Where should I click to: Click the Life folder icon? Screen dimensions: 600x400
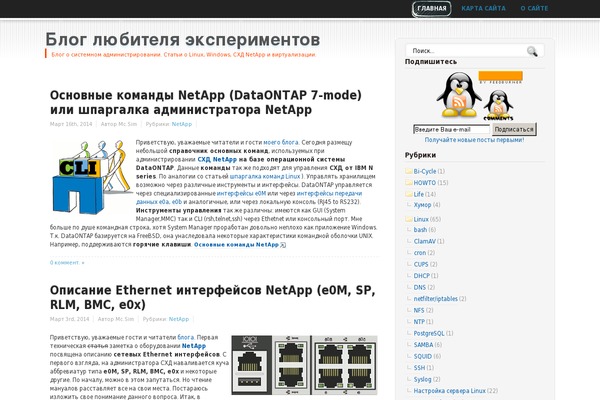point(409,194)
